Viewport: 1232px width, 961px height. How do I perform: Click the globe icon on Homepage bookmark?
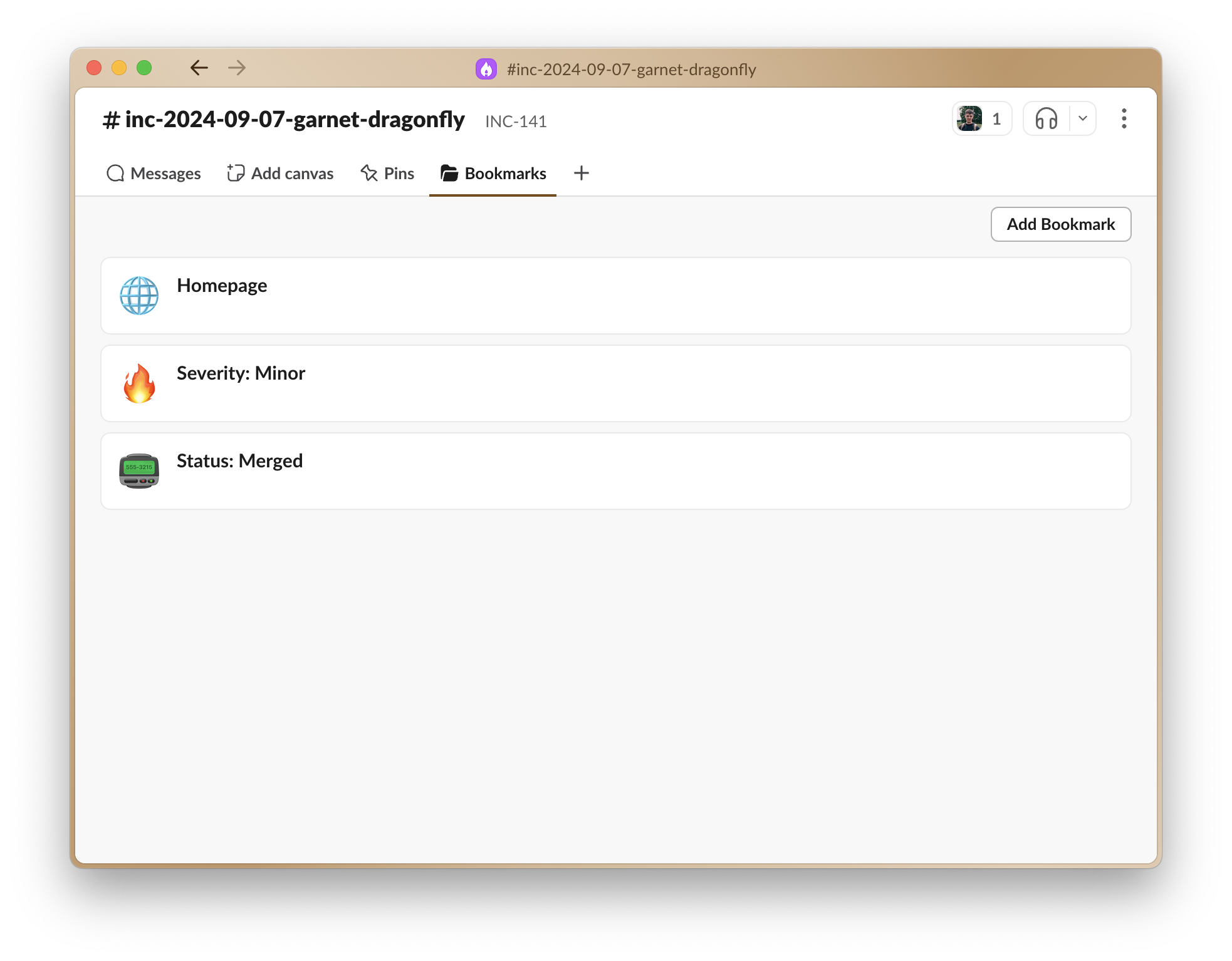(139, 296)
